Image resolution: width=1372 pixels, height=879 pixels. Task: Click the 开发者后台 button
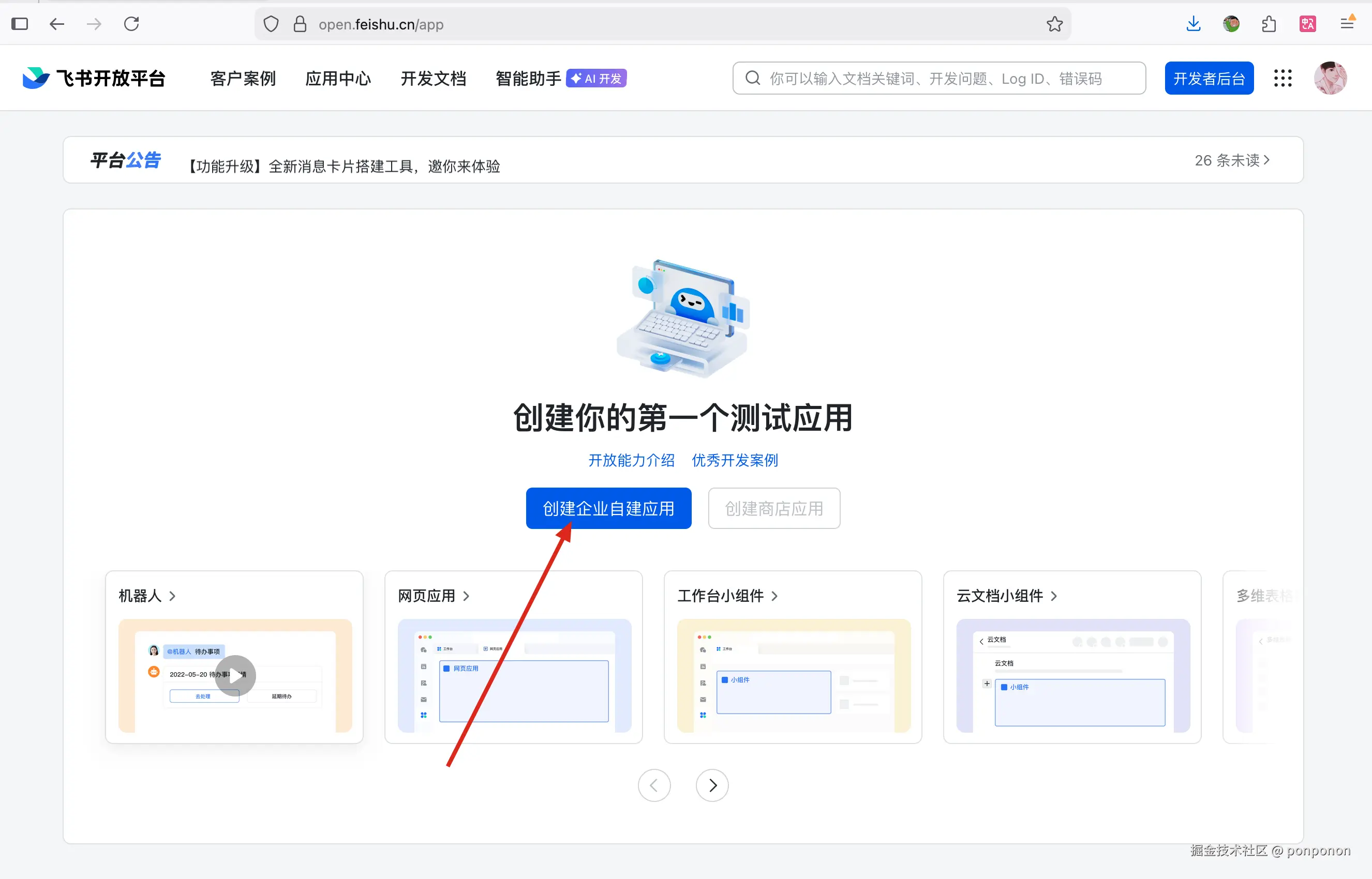pos(1209,78)
